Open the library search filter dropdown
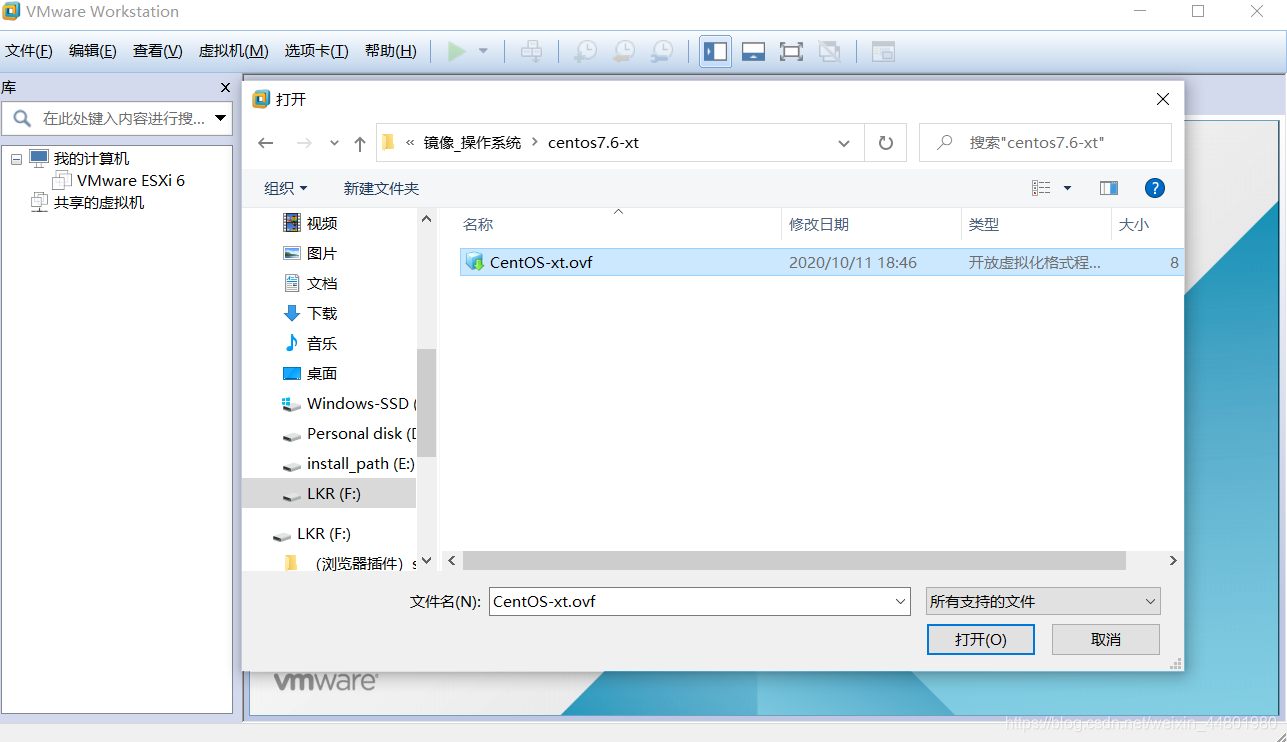1287x742 pixels. click(221, 119)
